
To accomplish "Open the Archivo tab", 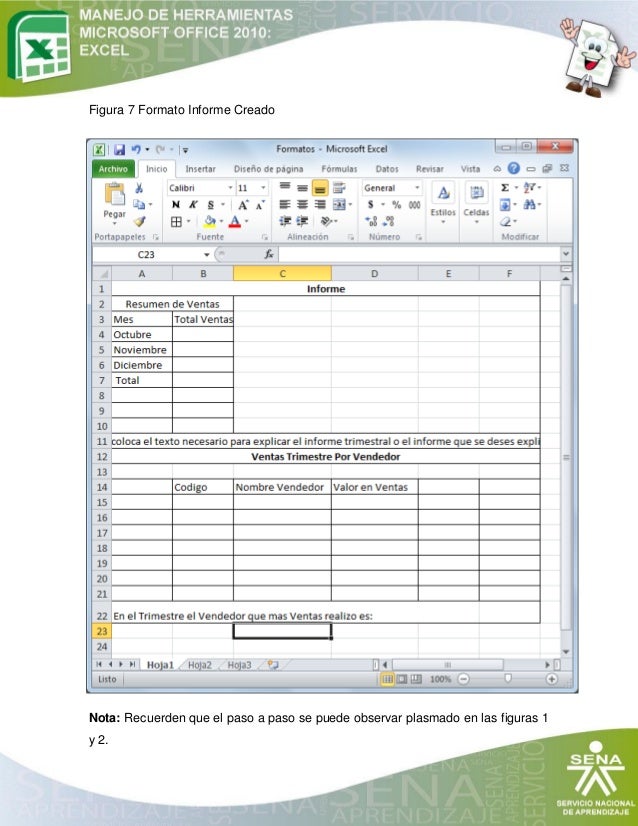I will point(113,169).
